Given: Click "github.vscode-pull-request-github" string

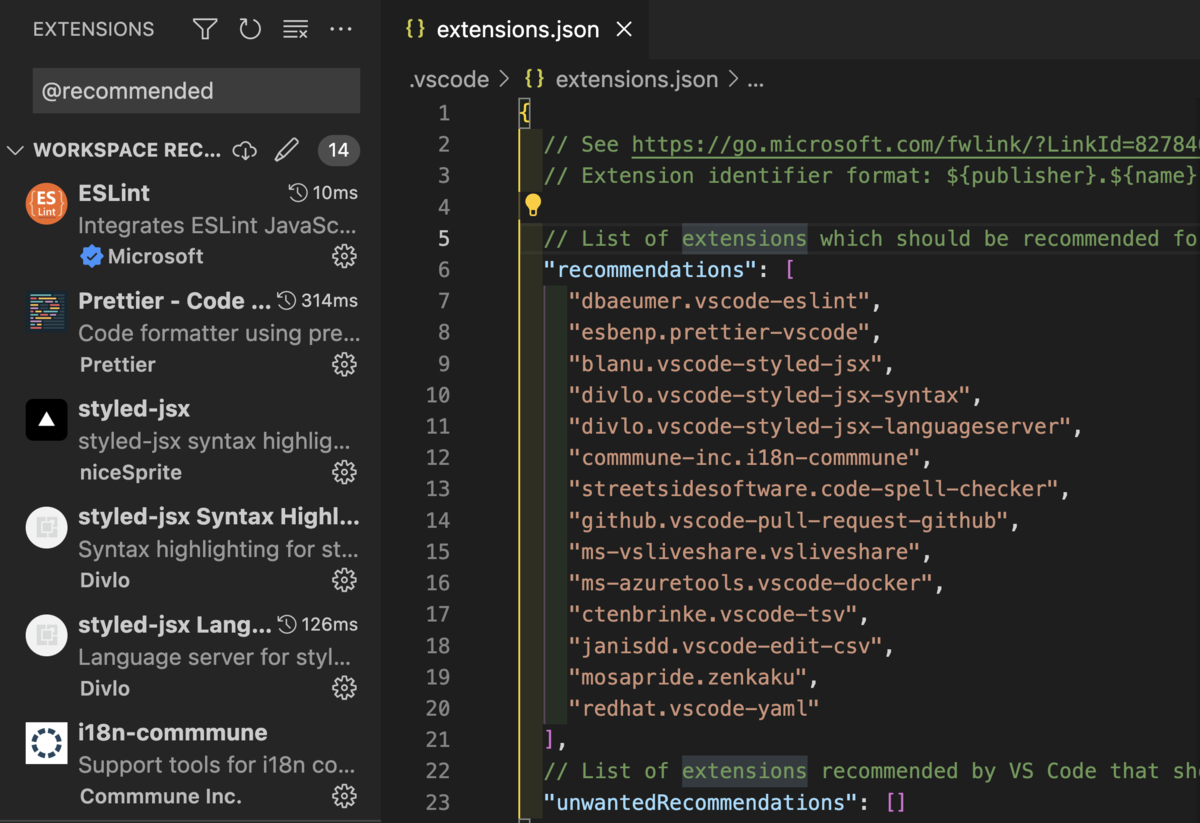Looking at the screenshot, I should click(788, 521).
